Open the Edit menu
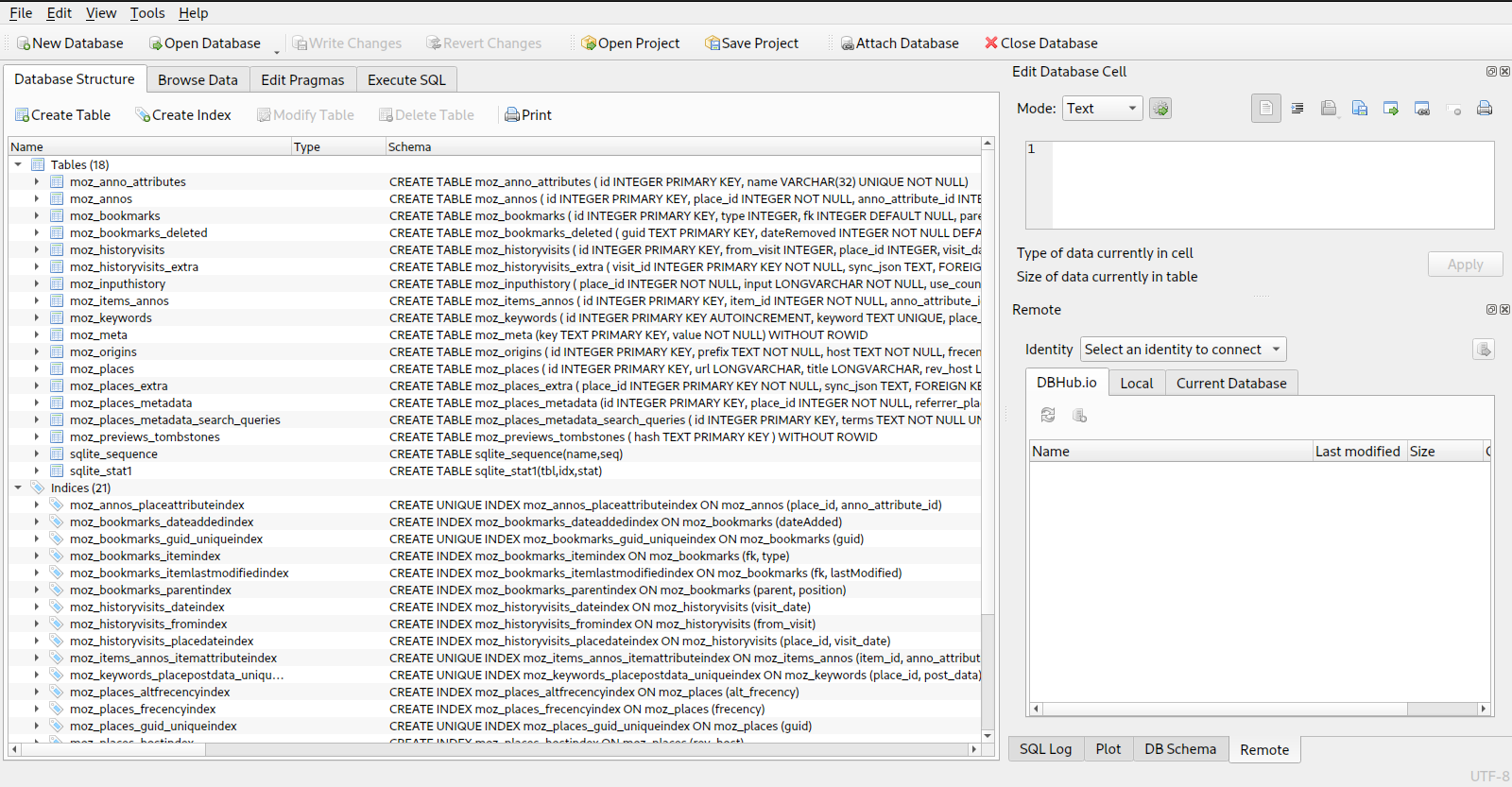1512x787 pixels. click(x=60, y=13)
